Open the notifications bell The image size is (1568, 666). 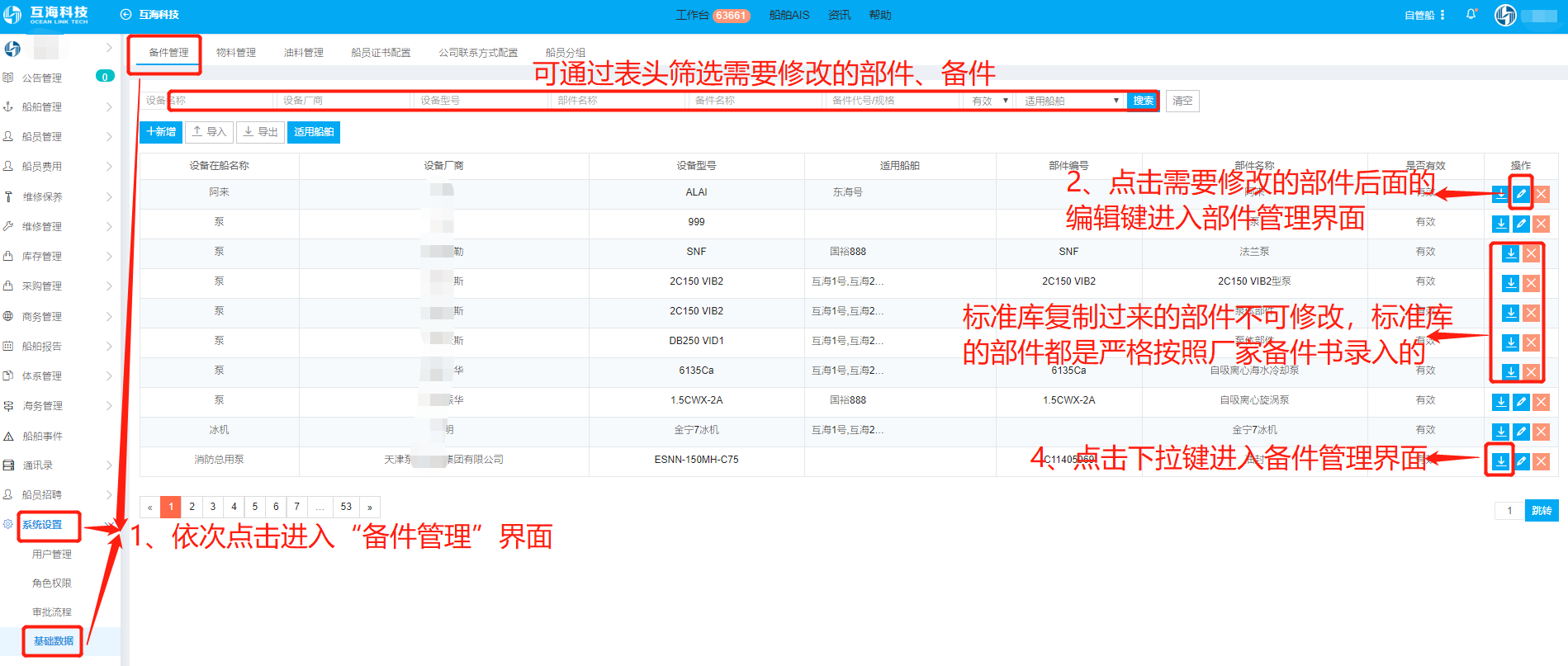coord(1471,15)
